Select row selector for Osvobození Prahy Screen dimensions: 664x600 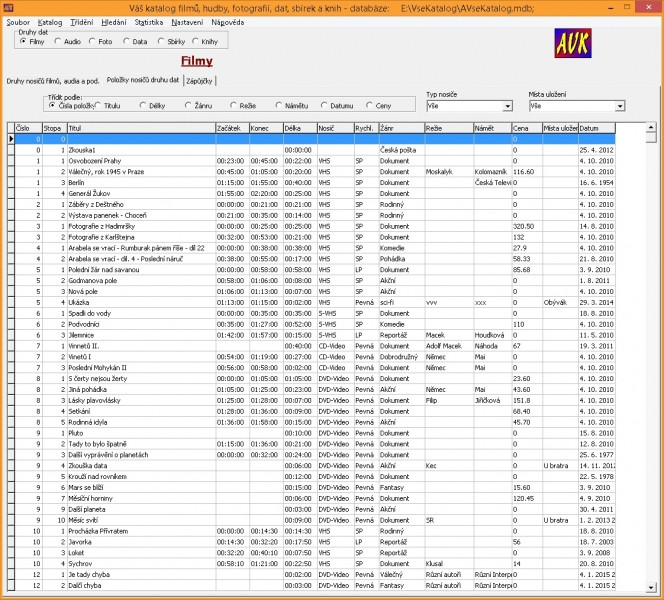(x=11, y=161)
